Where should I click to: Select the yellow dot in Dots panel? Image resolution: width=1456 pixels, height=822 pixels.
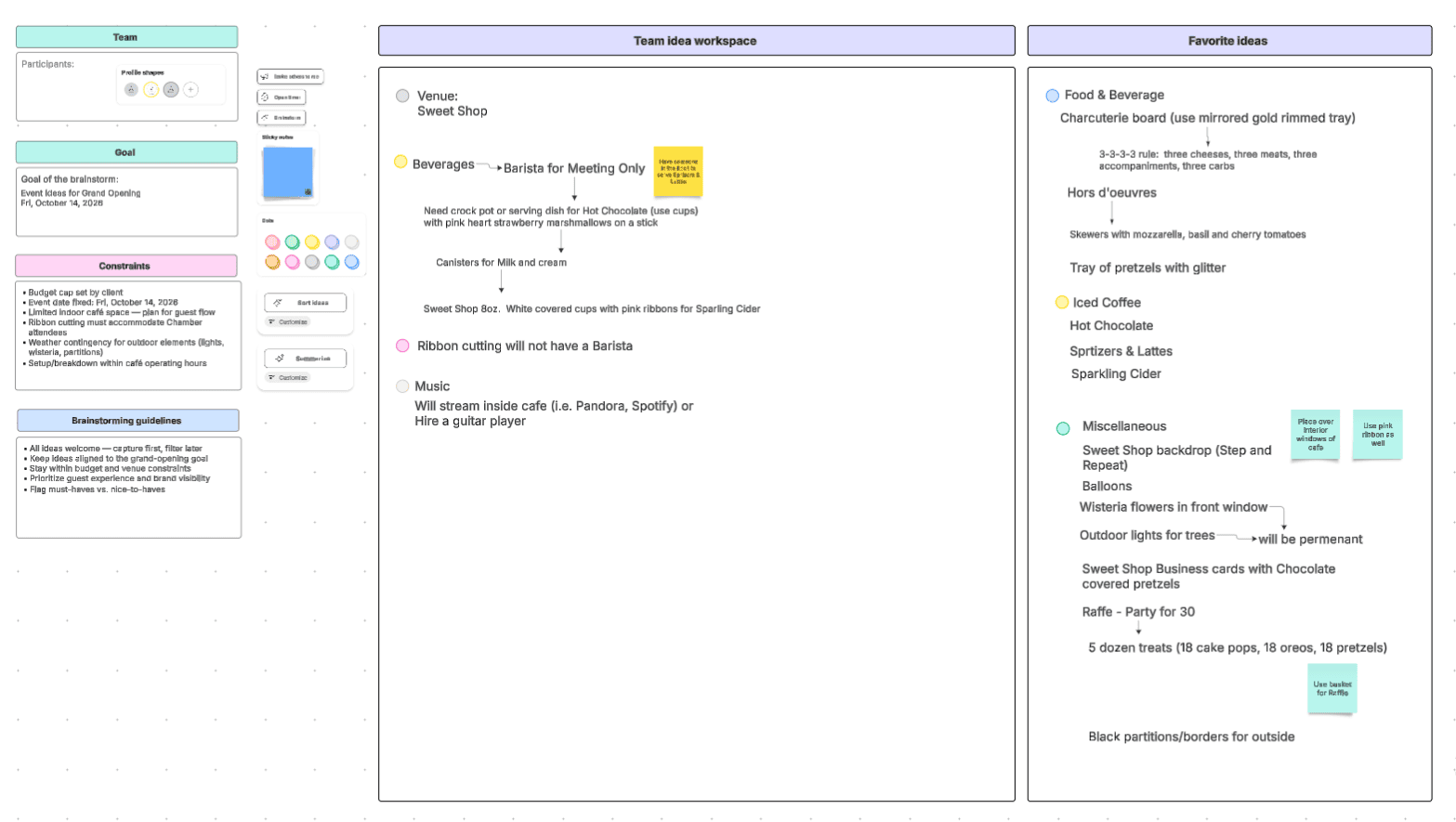click(x=312, y=242)
